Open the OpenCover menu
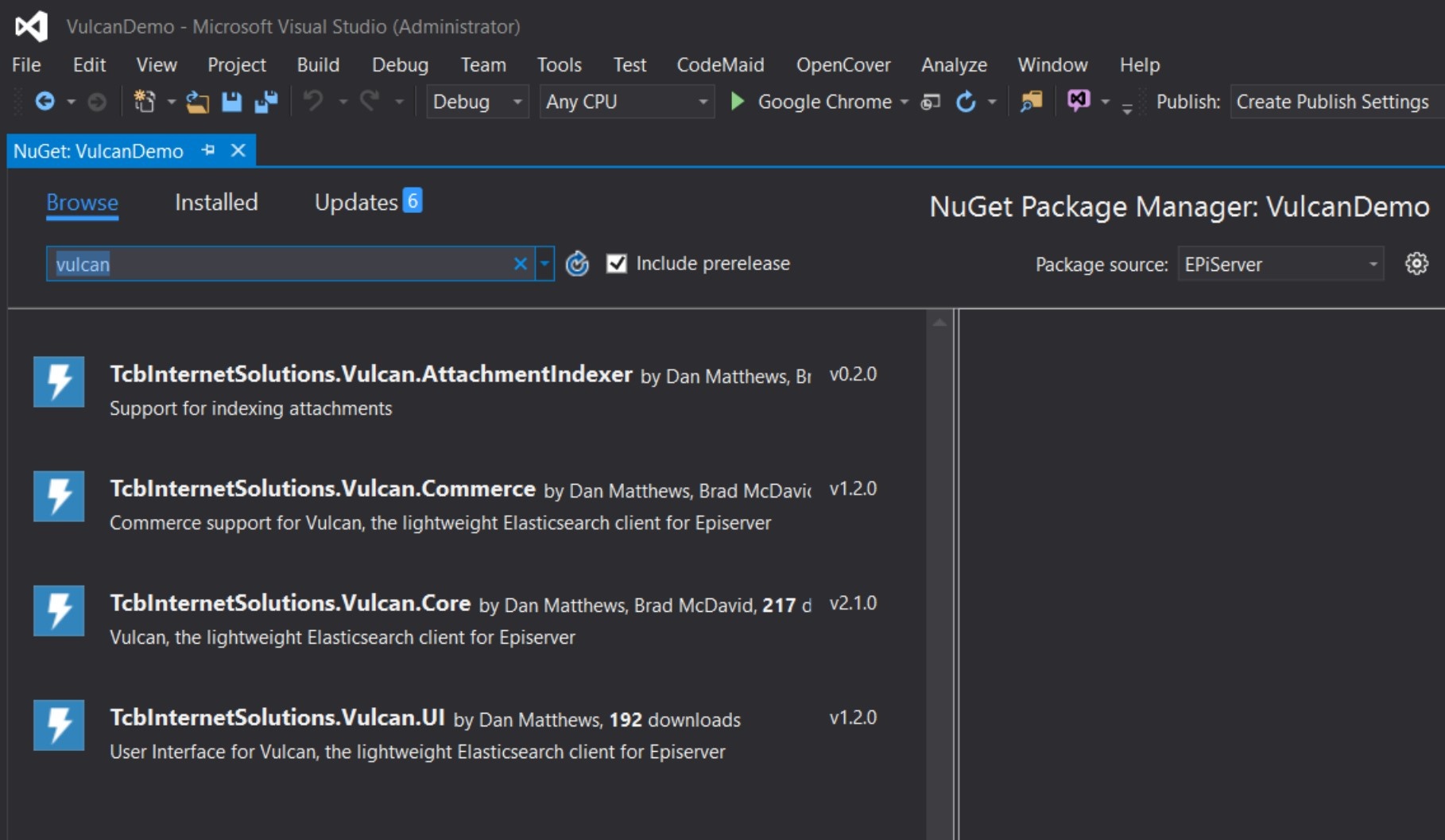This screenshot has width=1445, height=840. point(843,64)
